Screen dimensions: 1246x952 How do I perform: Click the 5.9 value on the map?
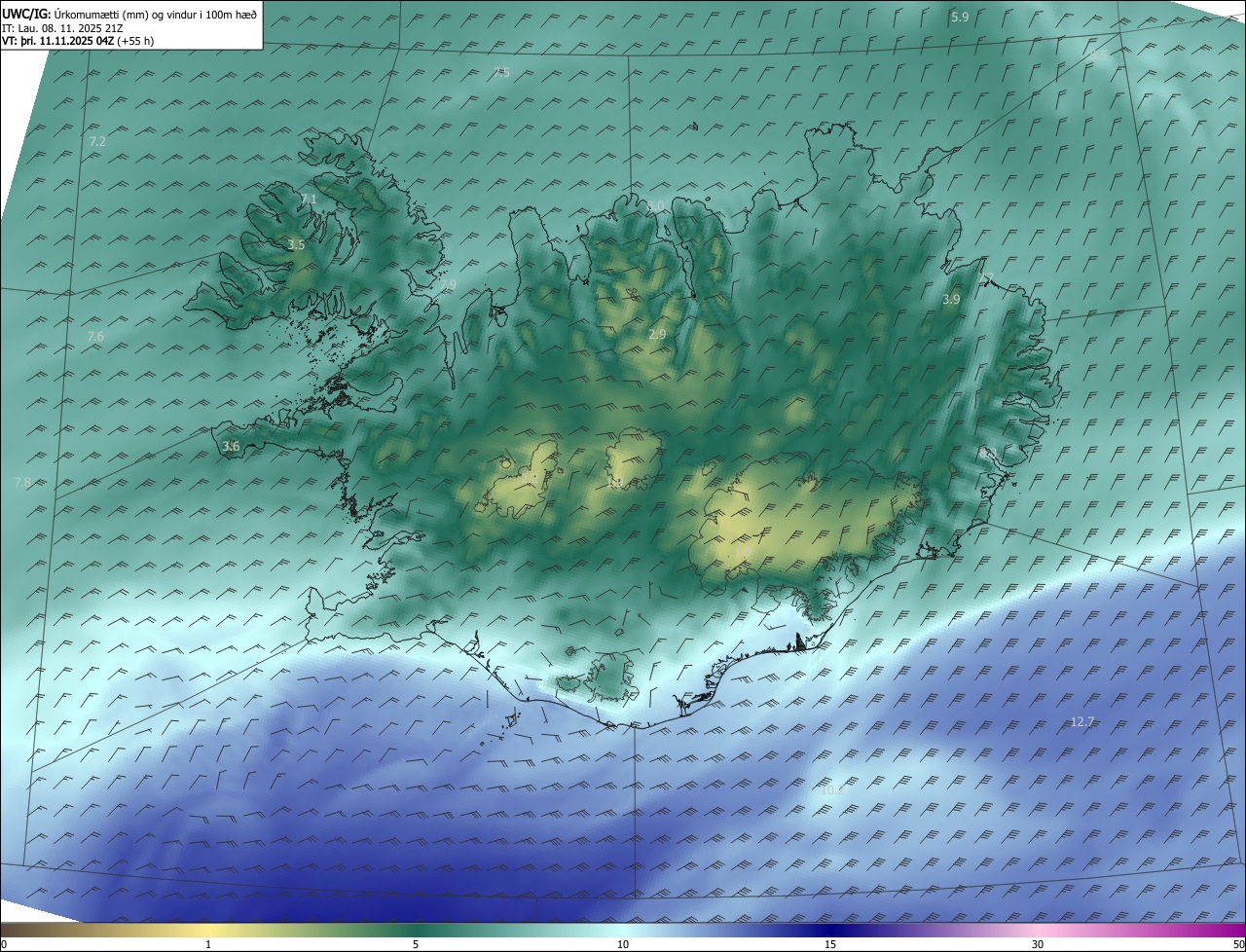click(x=960, y=17)
